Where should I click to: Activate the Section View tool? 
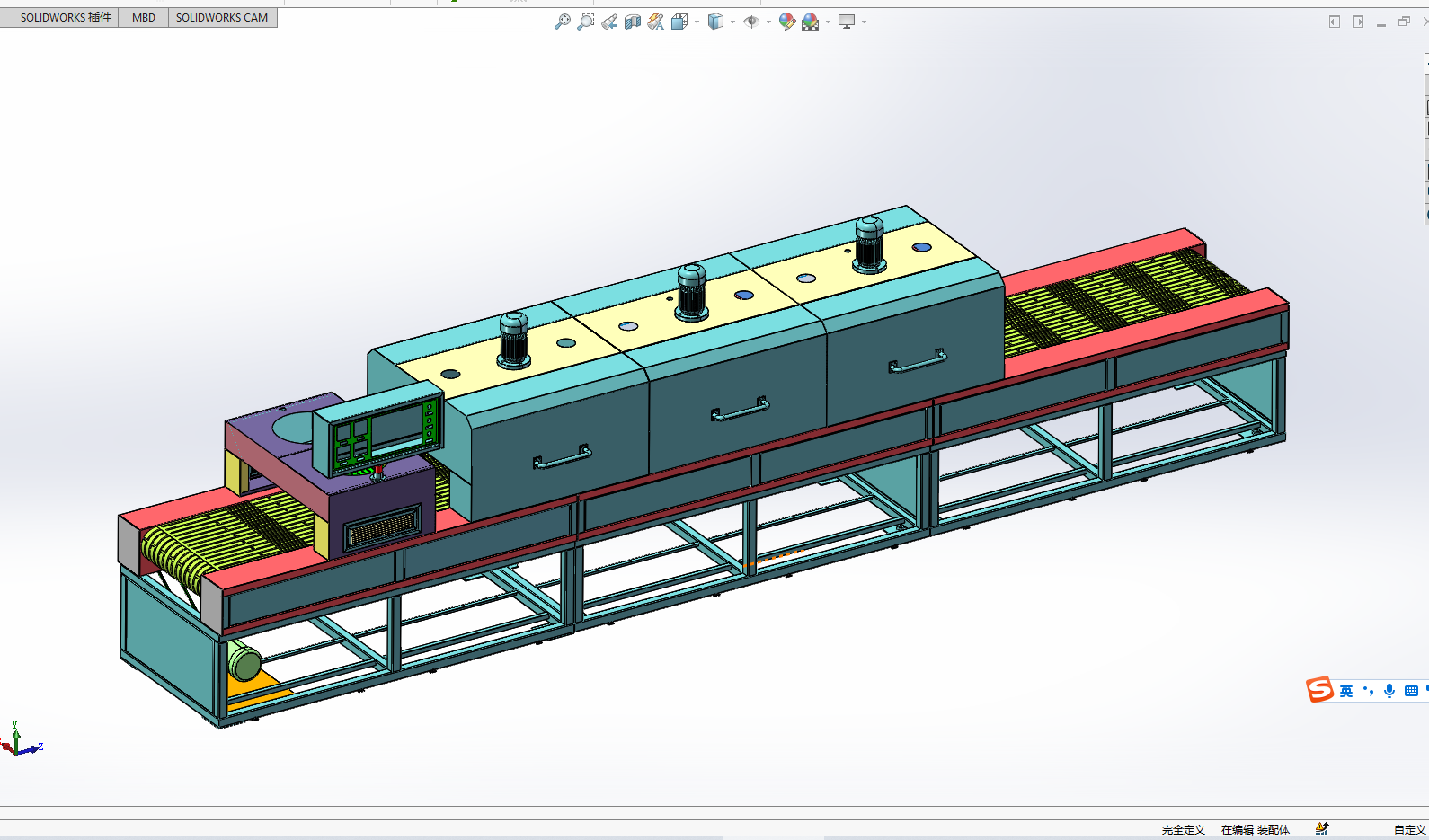[633, 22]
